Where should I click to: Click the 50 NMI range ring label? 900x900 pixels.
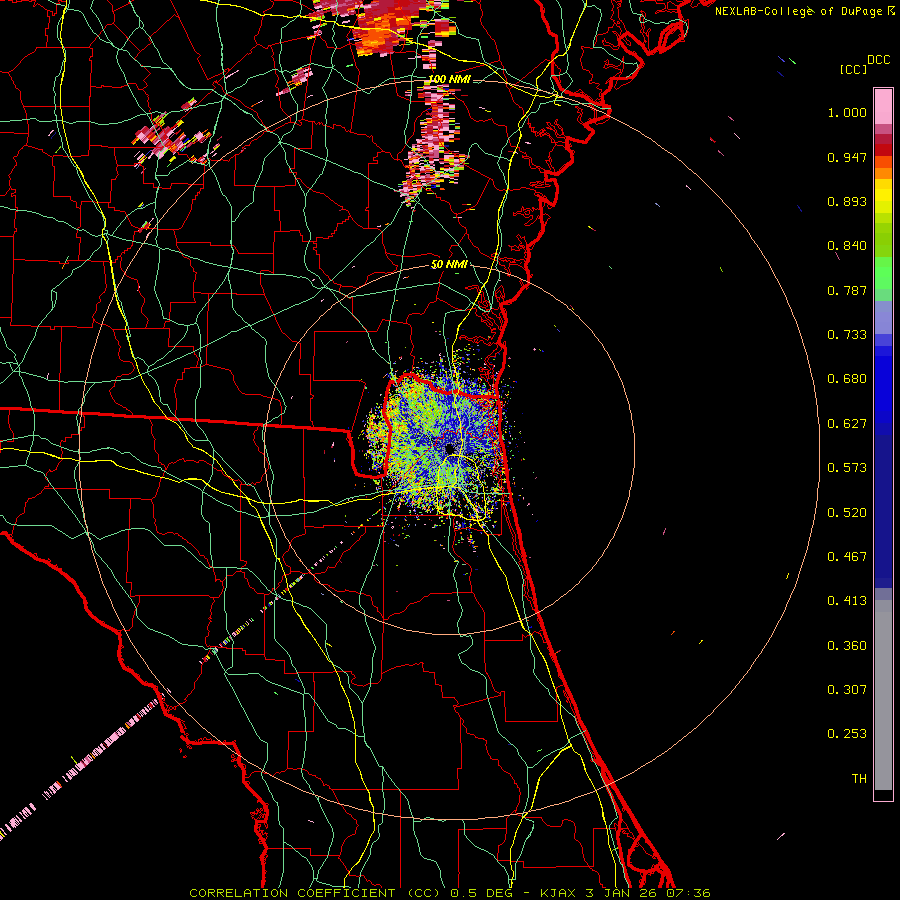coord(449,265)
